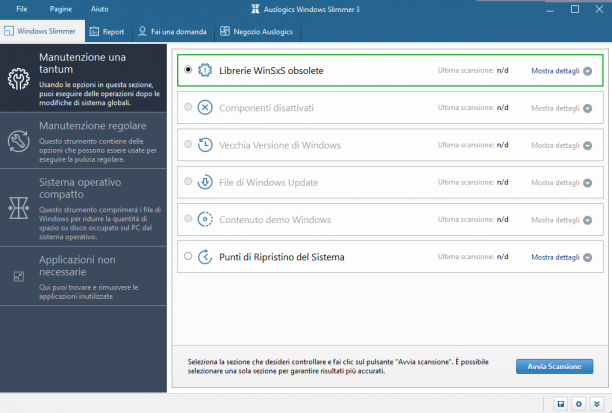Click the Applicazioni non necessarie icon

(x=19, y=277)
